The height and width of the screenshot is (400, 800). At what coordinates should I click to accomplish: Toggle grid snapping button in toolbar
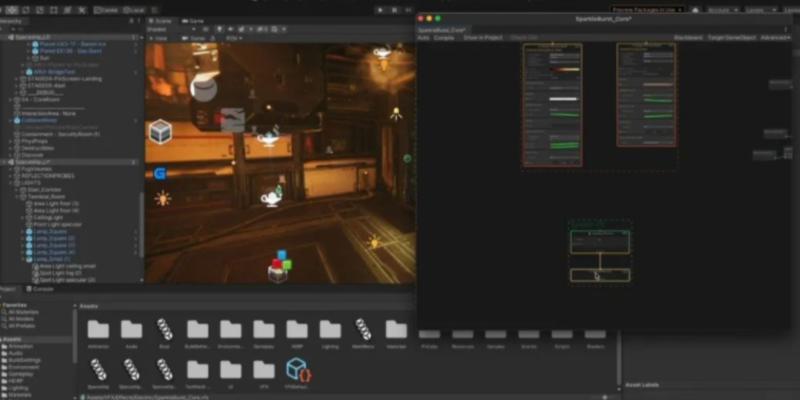pyautogui.click(x=155, y=10)
